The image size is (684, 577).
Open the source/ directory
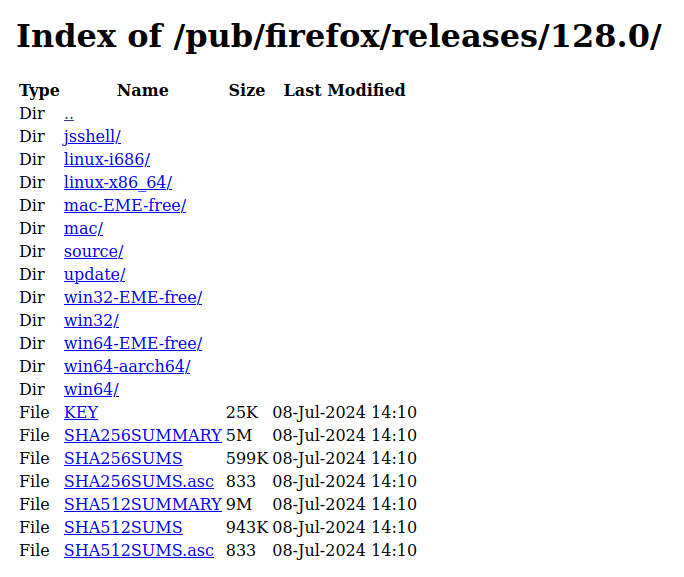(93, 252)
